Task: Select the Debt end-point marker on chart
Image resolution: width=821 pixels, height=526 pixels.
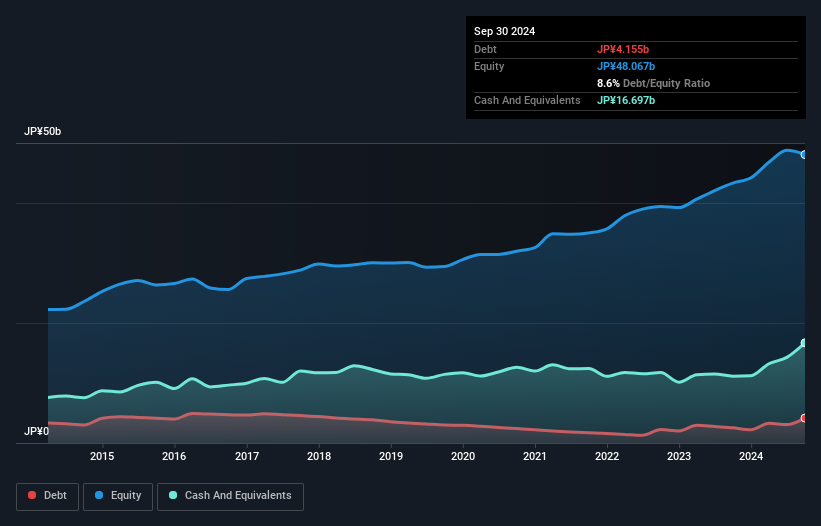Action: tap(804, 418)
